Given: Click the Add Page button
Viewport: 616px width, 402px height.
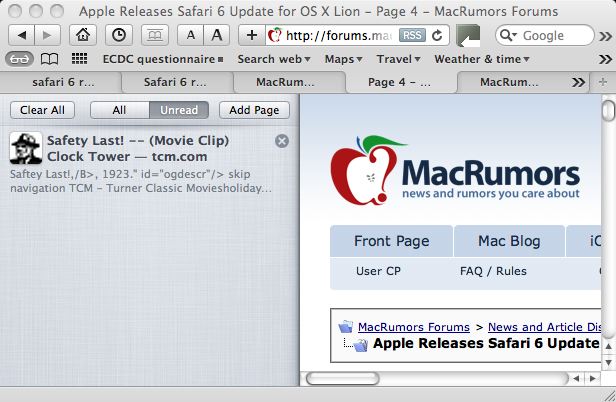Looking at the screenshot, I should 254,110.
